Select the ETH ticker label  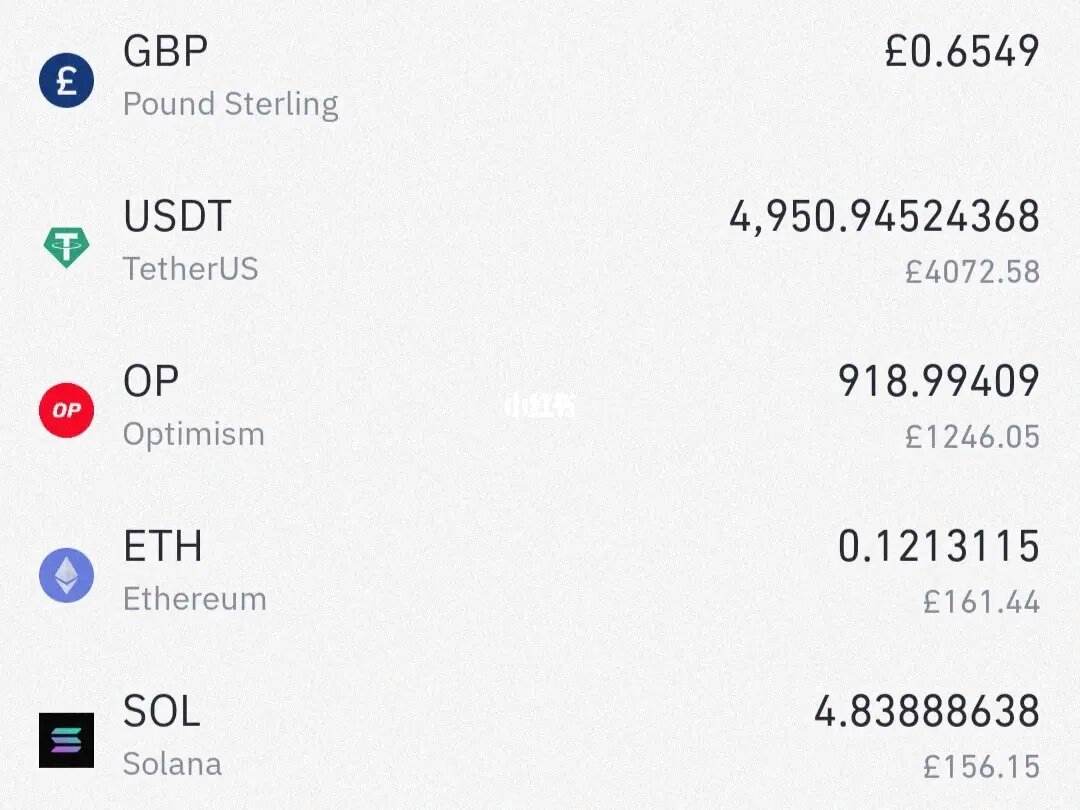pos(163,546)
